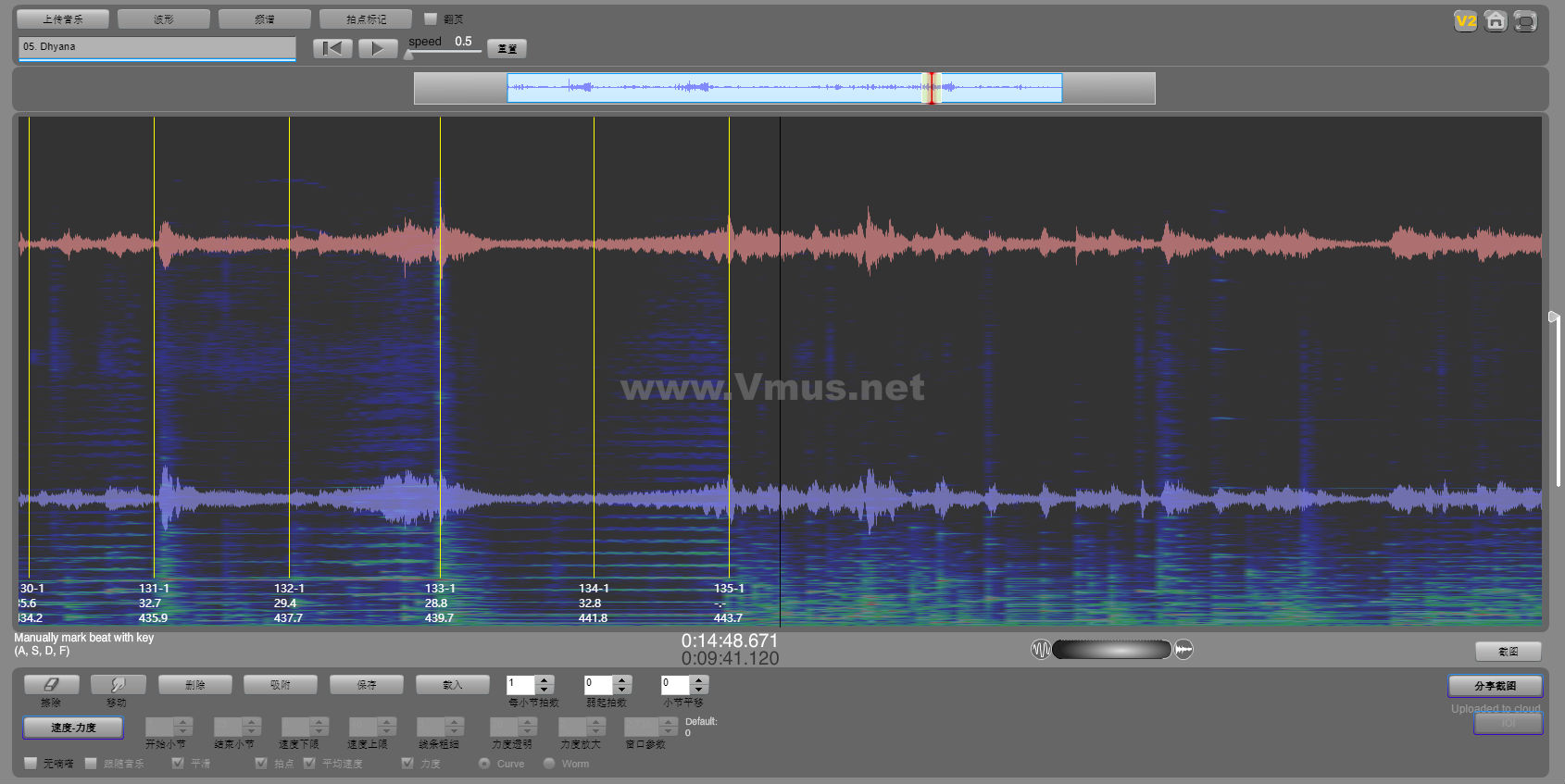
Task: Increase the 每小节拍数 value with up arrow
Action: (x=545, y=680)
